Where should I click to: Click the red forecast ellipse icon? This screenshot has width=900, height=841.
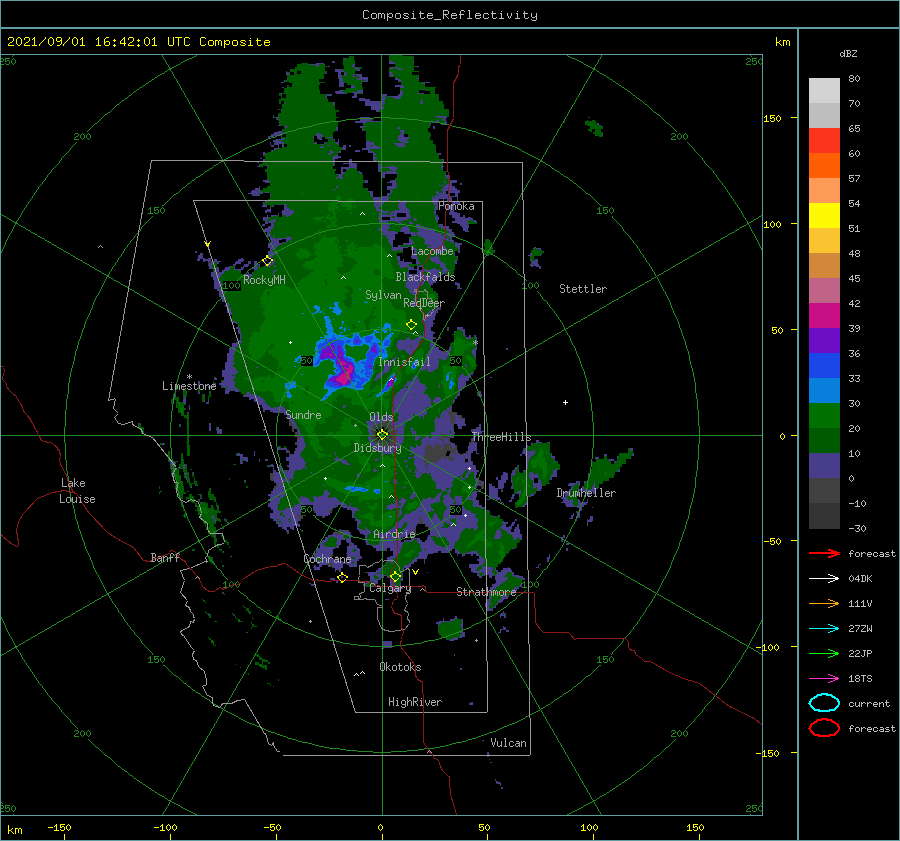(x=824, y=728)
